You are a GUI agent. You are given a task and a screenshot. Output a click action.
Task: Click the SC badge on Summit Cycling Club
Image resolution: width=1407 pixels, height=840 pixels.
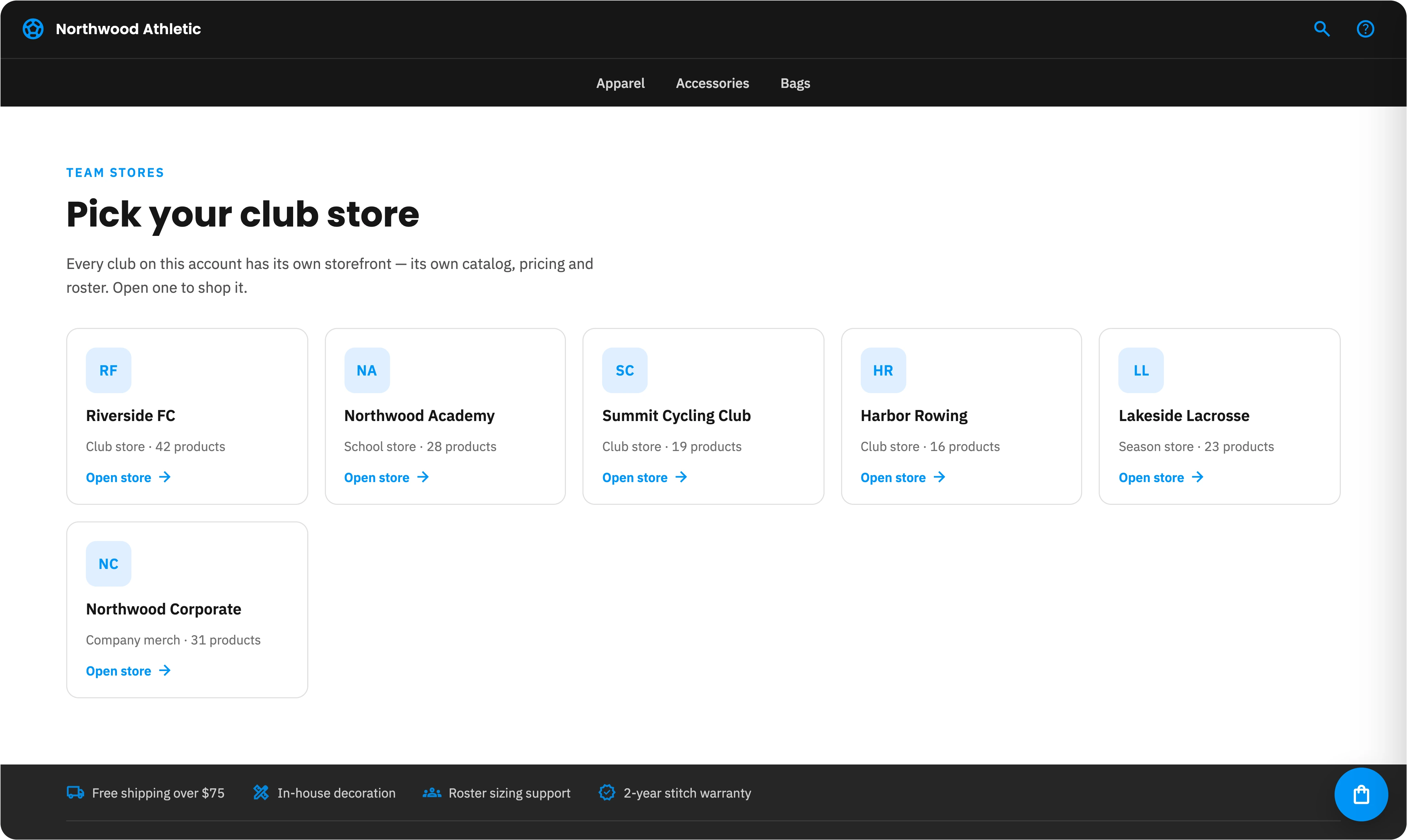[625, 370]
